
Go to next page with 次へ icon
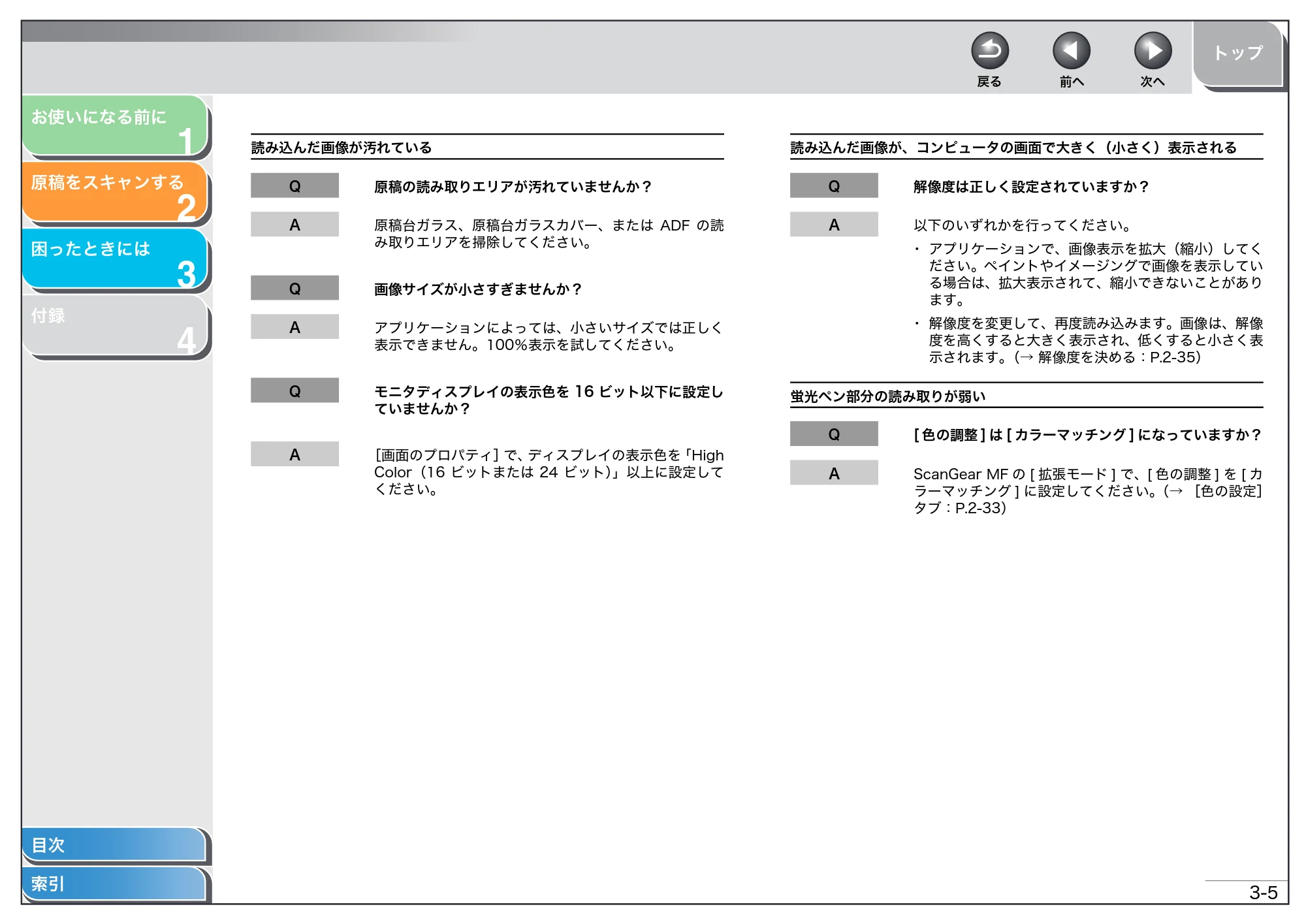pyautogui.click(x=1153, y=51)
